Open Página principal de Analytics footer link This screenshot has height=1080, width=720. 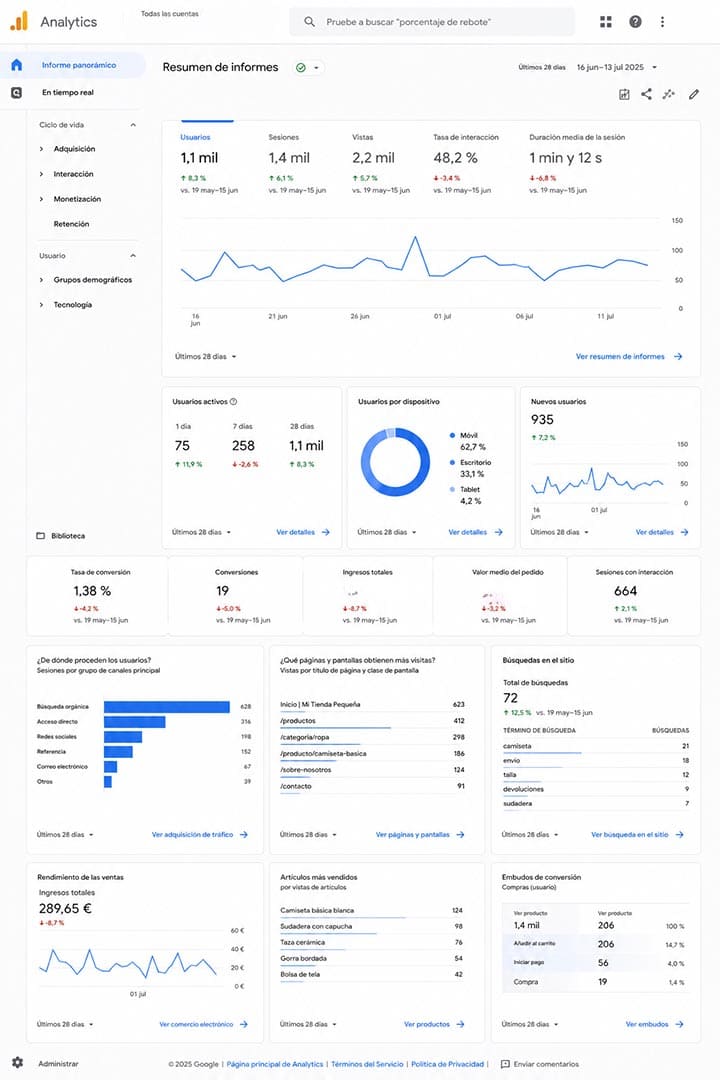click(274, 1064)
